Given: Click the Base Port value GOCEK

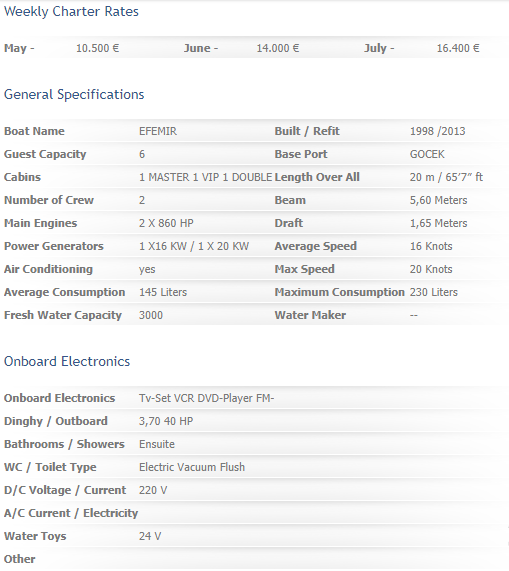Looking at the screenshot, I should point(427,154).
